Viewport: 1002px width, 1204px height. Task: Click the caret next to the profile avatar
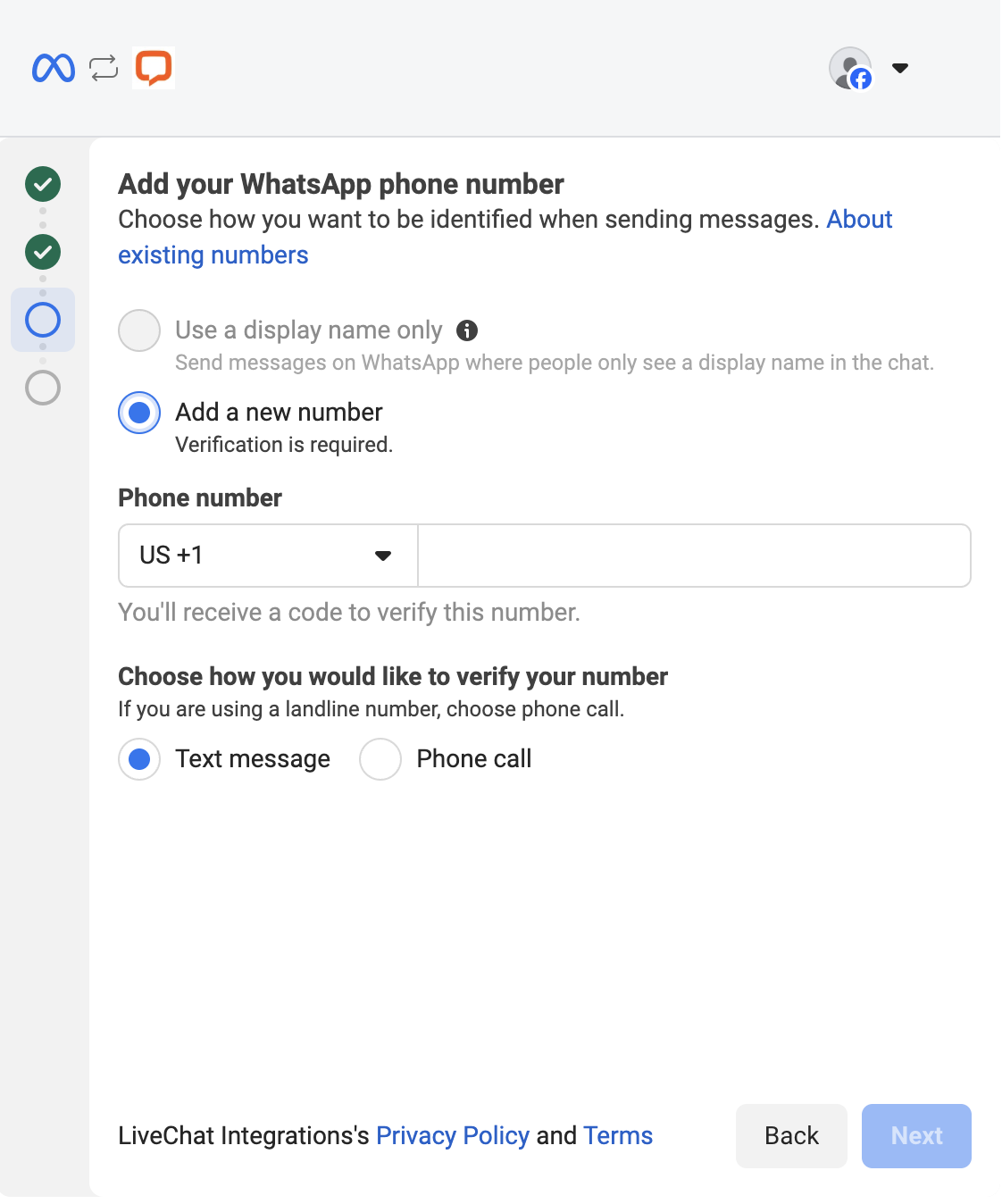(x=900, y=67)
